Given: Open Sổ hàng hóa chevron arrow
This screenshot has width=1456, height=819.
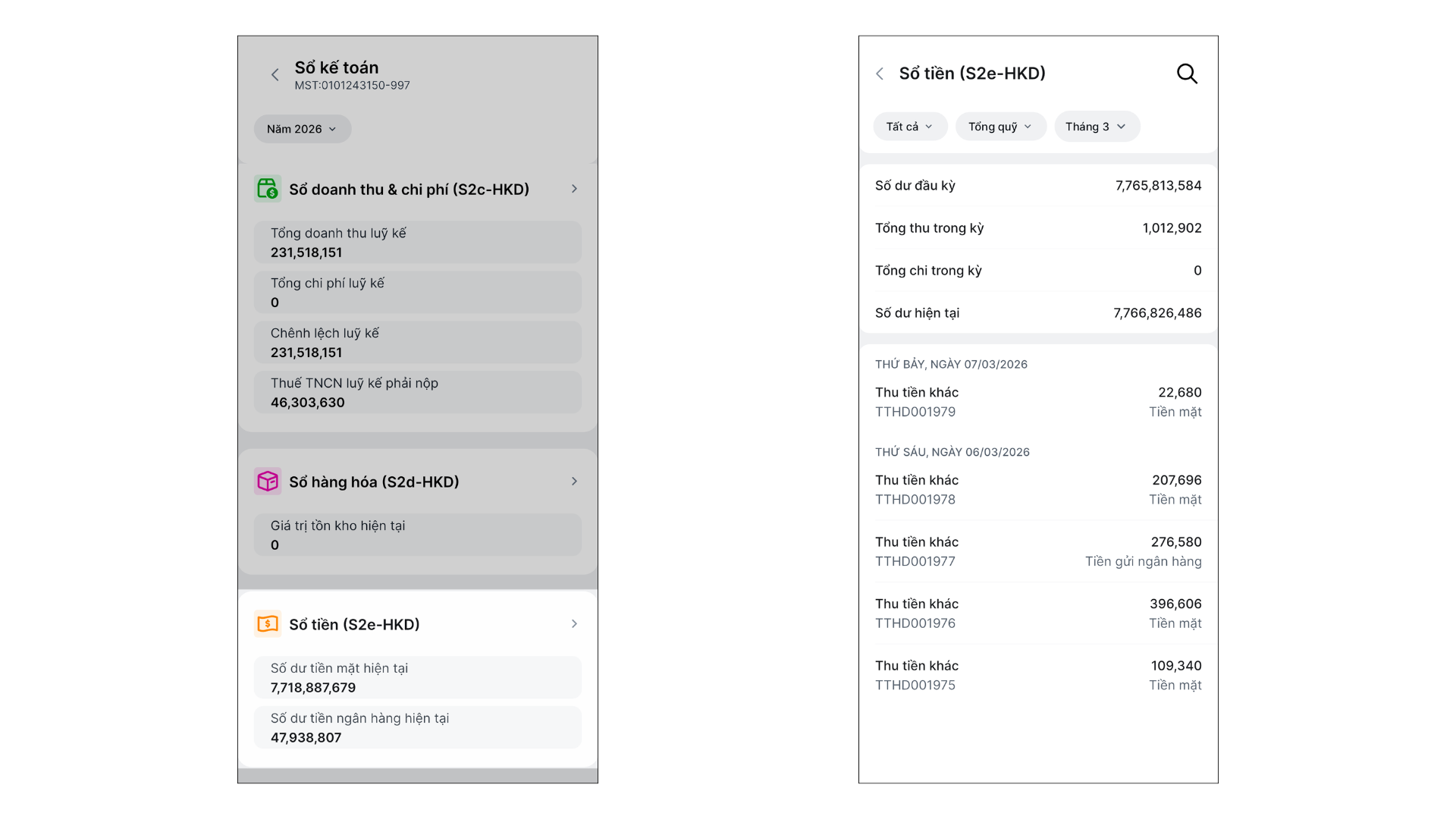Looking at the screenshot, I should pyautogui.click(x=574, y=482).
